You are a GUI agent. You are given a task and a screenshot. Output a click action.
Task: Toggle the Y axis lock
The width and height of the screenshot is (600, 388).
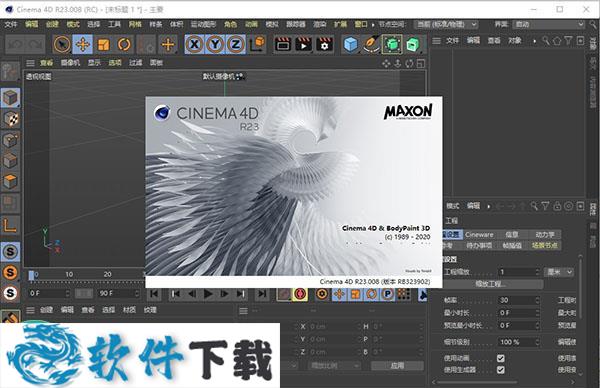pyautogui.click(x=215, y=44)
